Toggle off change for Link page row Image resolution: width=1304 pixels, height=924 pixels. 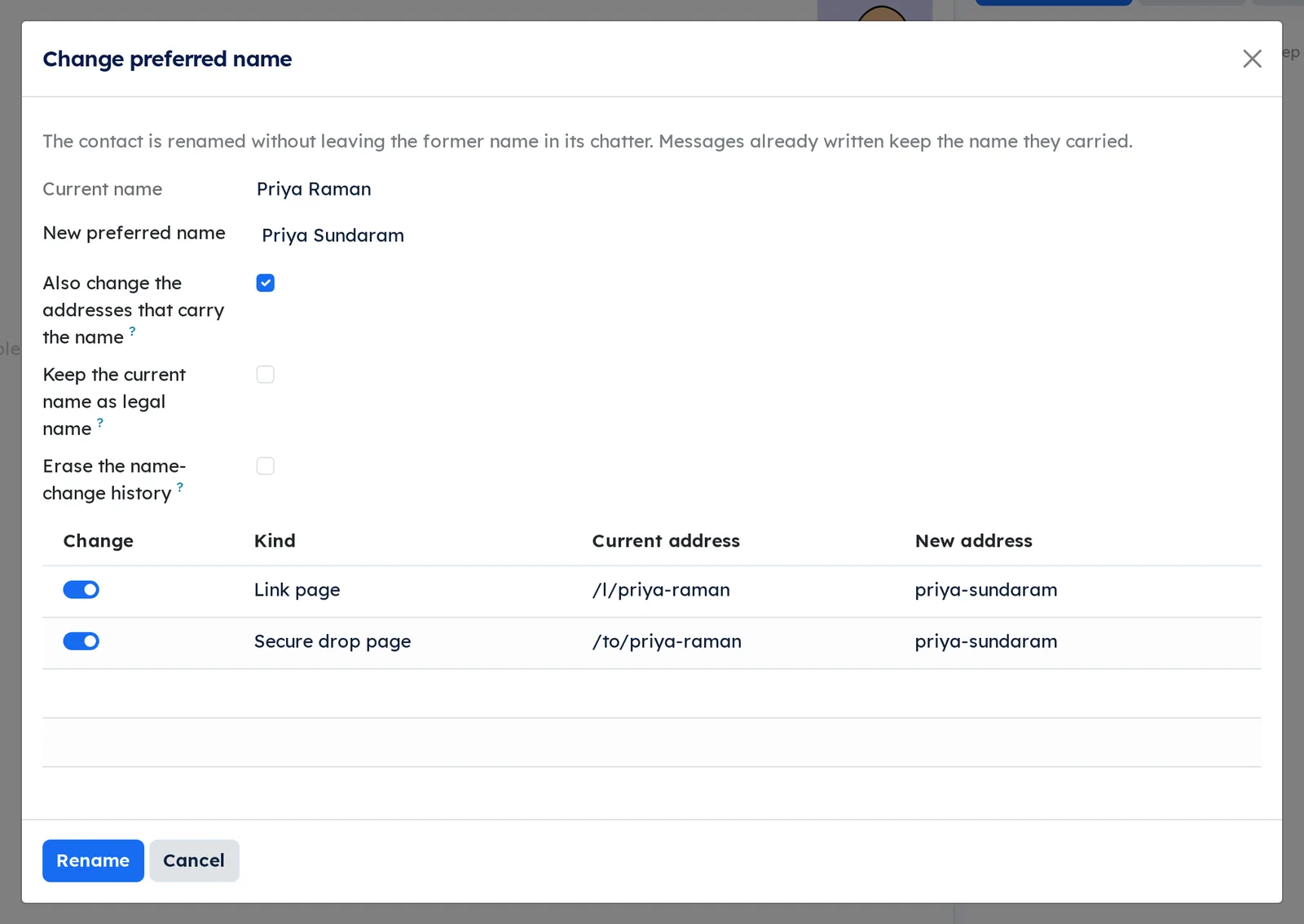(81, 590)
